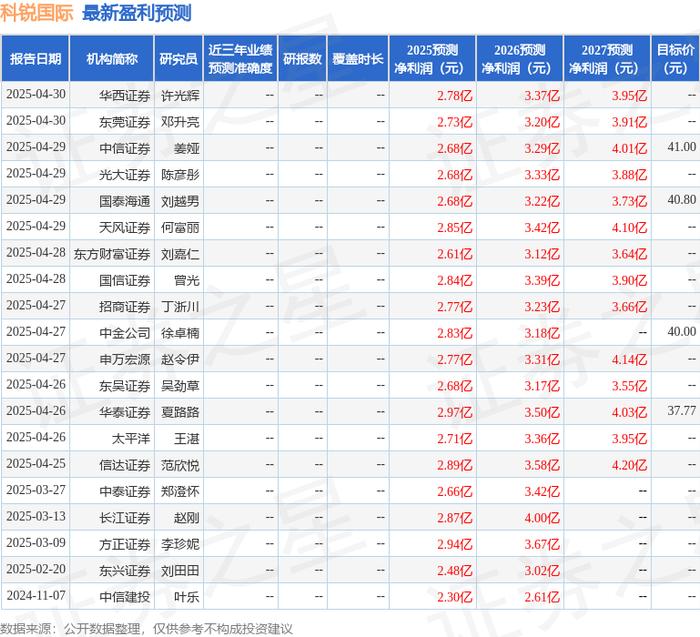Click institution 中信建投

[125, 597]
